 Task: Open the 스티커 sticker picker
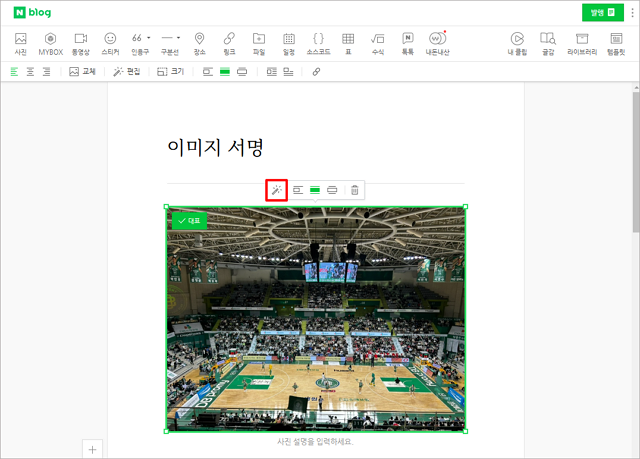tap(110, 42)
